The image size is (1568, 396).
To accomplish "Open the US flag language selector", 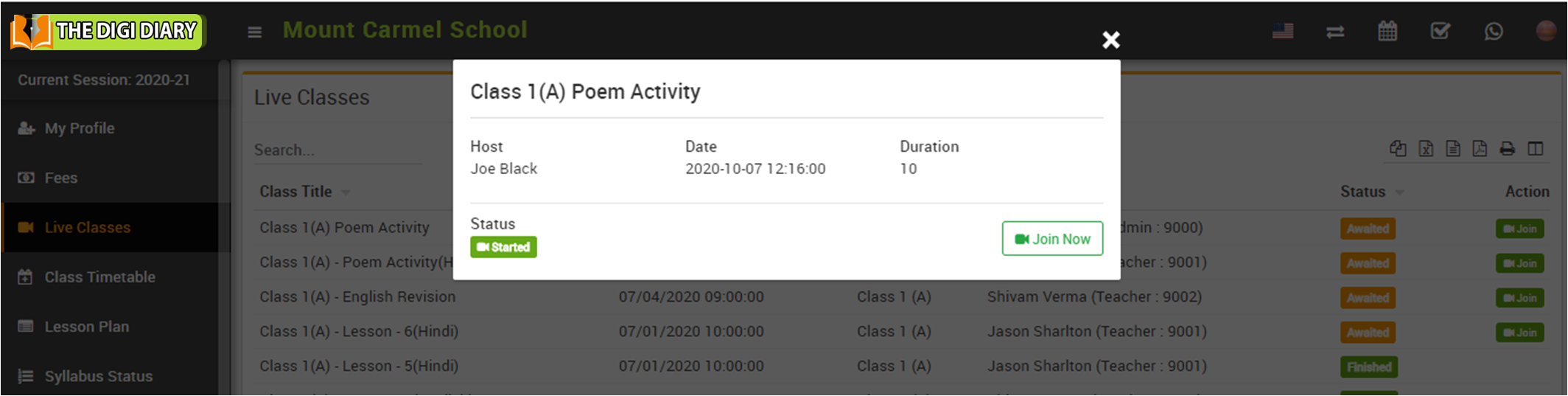I will [x=1283, y=31].
